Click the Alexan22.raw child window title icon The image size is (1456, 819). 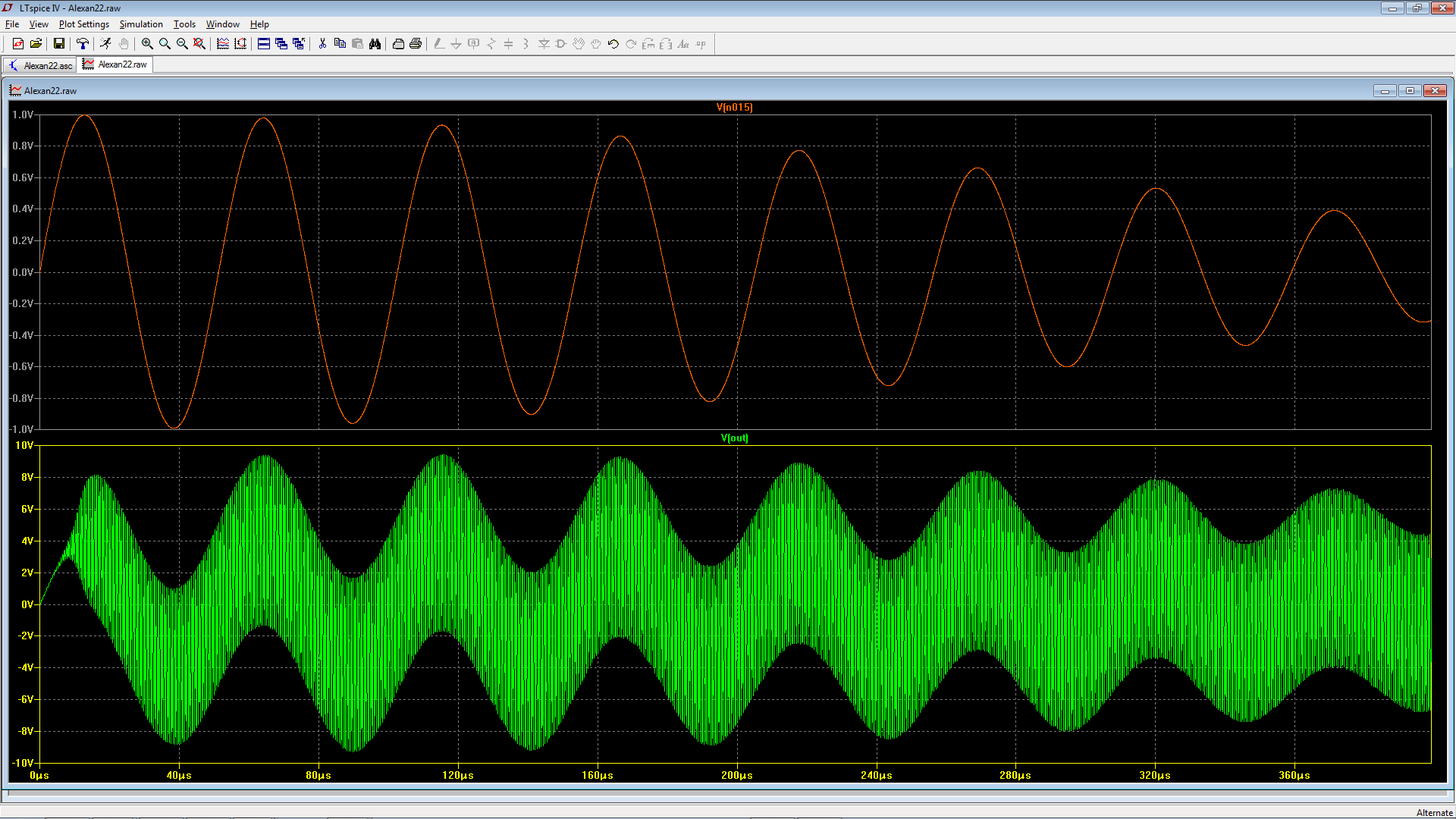(x=15, y=90)
